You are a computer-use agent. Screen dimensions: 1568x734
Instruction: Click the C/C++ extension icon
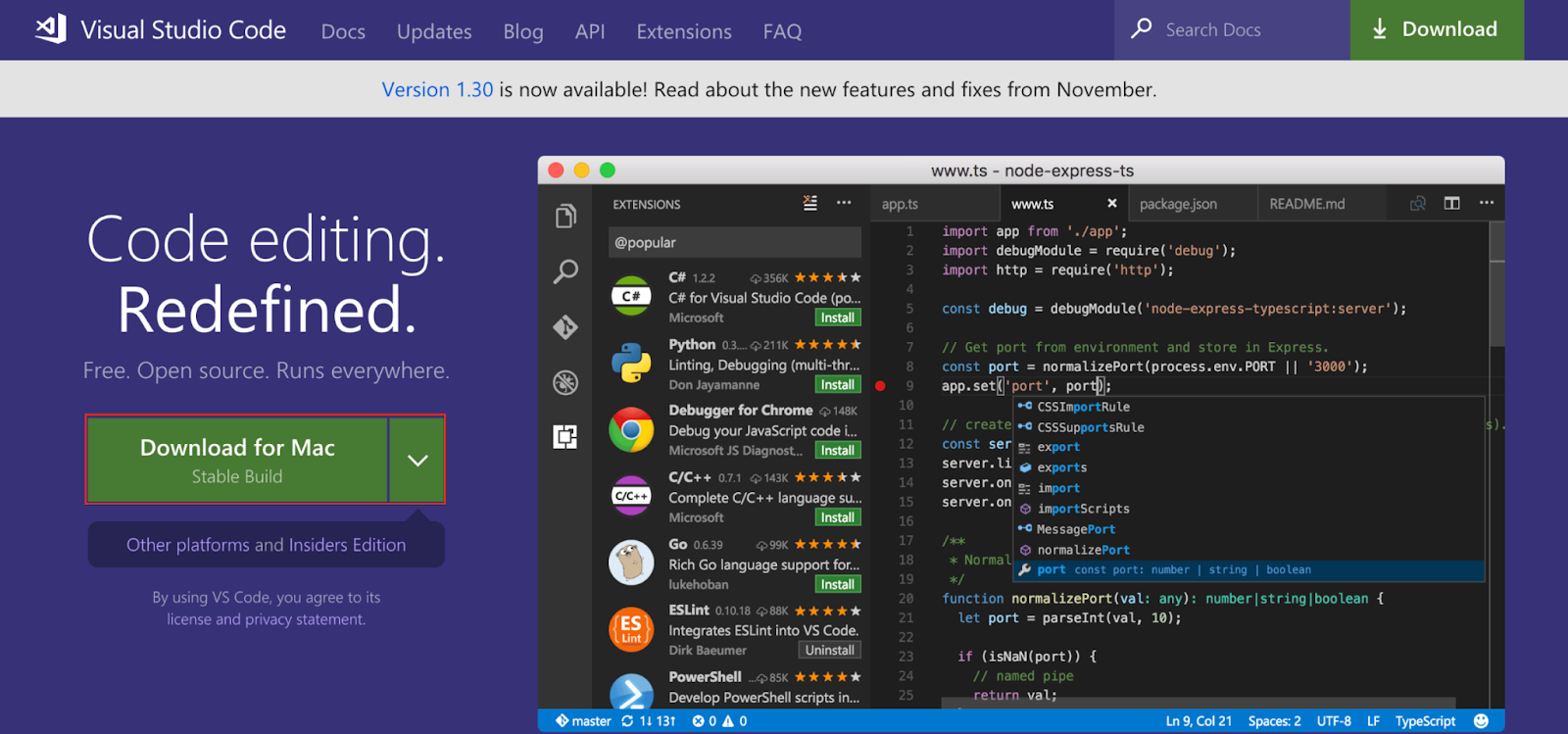(631, 496)
